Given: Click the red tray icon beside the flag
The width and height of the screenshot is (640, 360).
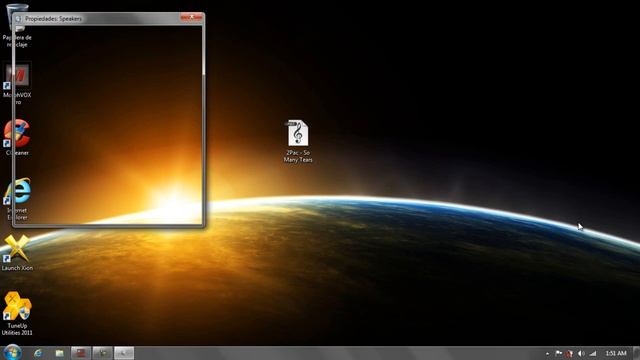Looking at the screenshot, I should (x=569, y=353).
